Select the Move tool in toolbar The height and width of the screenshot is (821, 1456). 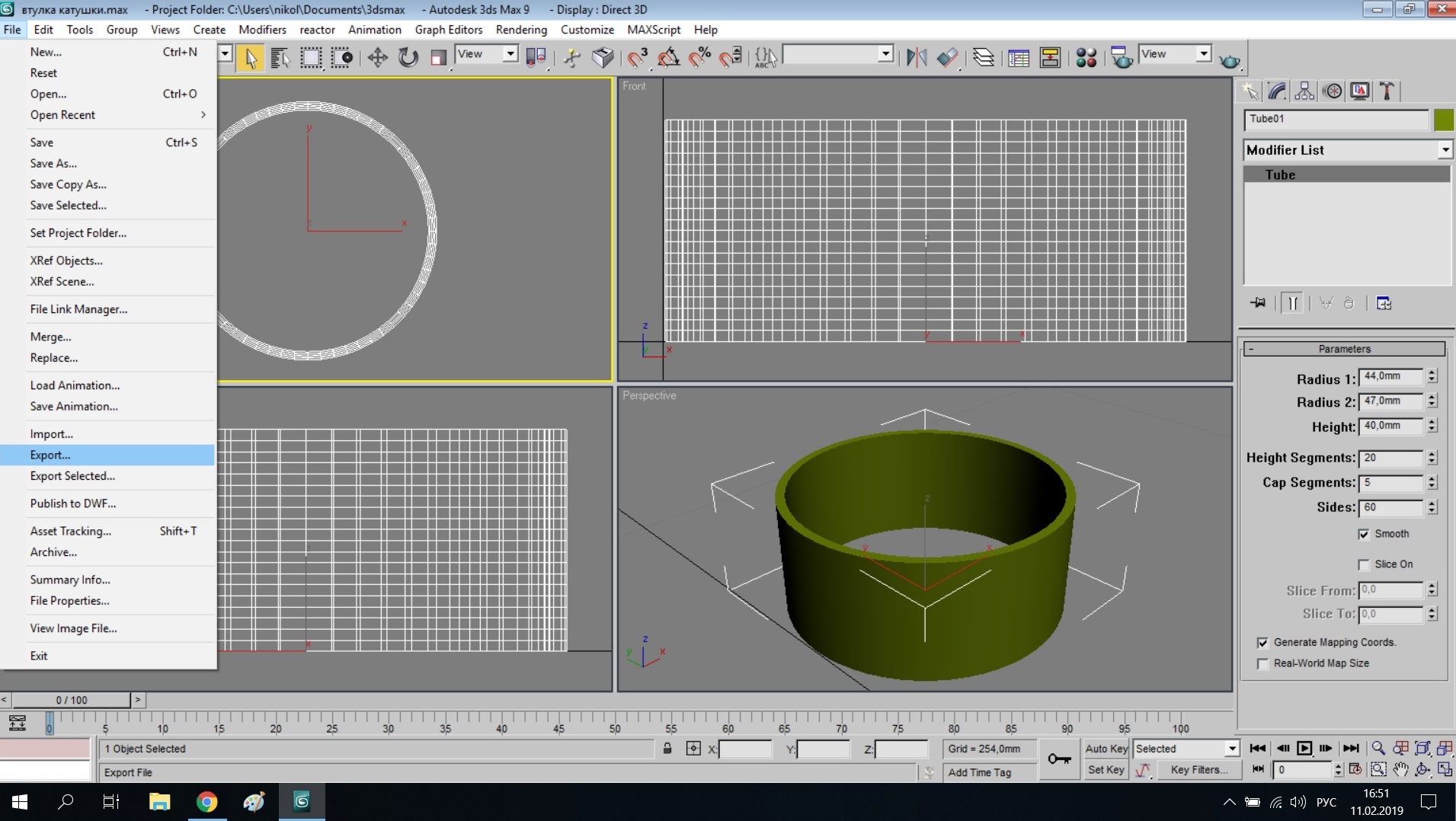377,58
